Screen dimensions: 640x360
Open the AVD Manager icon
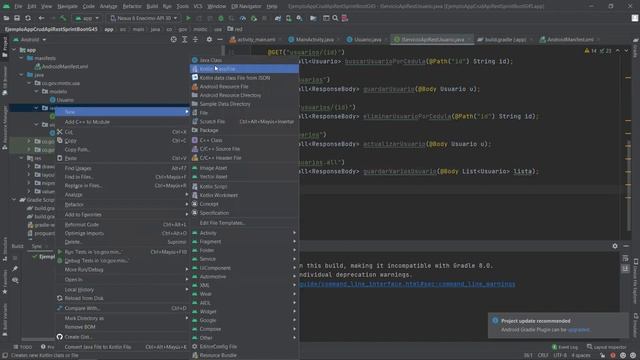(289, 18)
